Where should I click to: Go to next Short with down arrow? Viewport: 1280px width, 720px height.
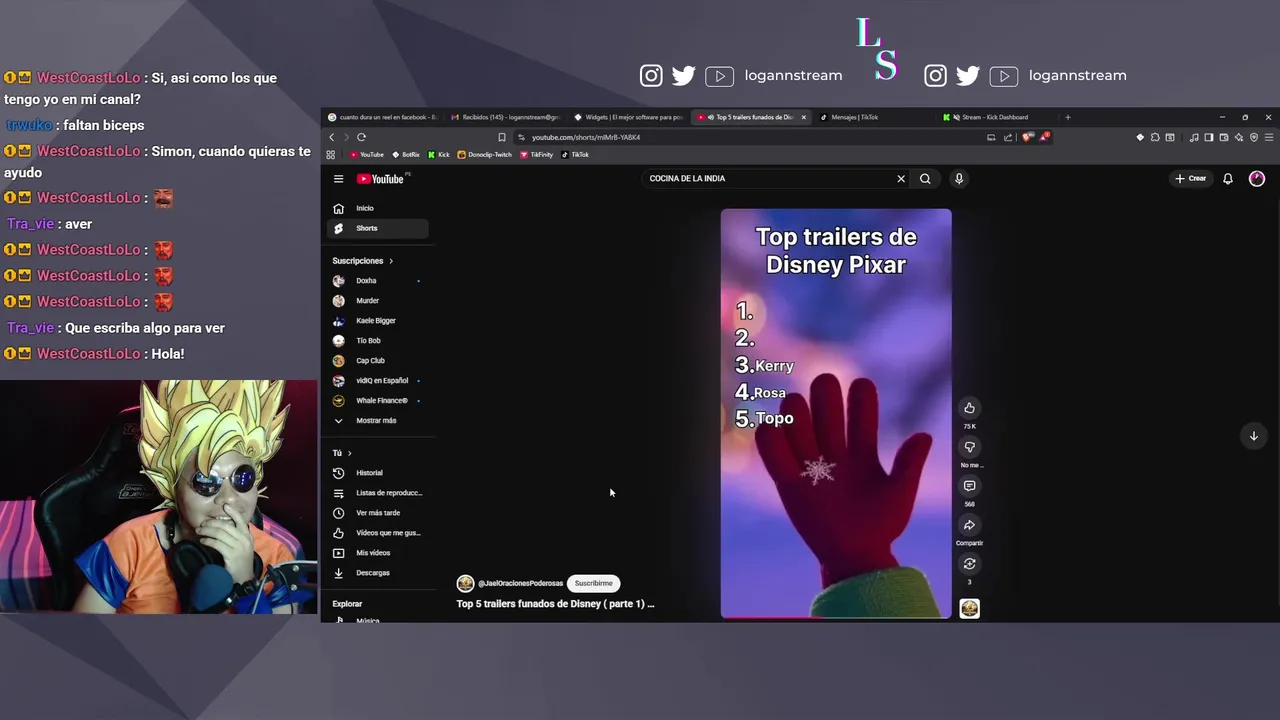point(1253,436)
